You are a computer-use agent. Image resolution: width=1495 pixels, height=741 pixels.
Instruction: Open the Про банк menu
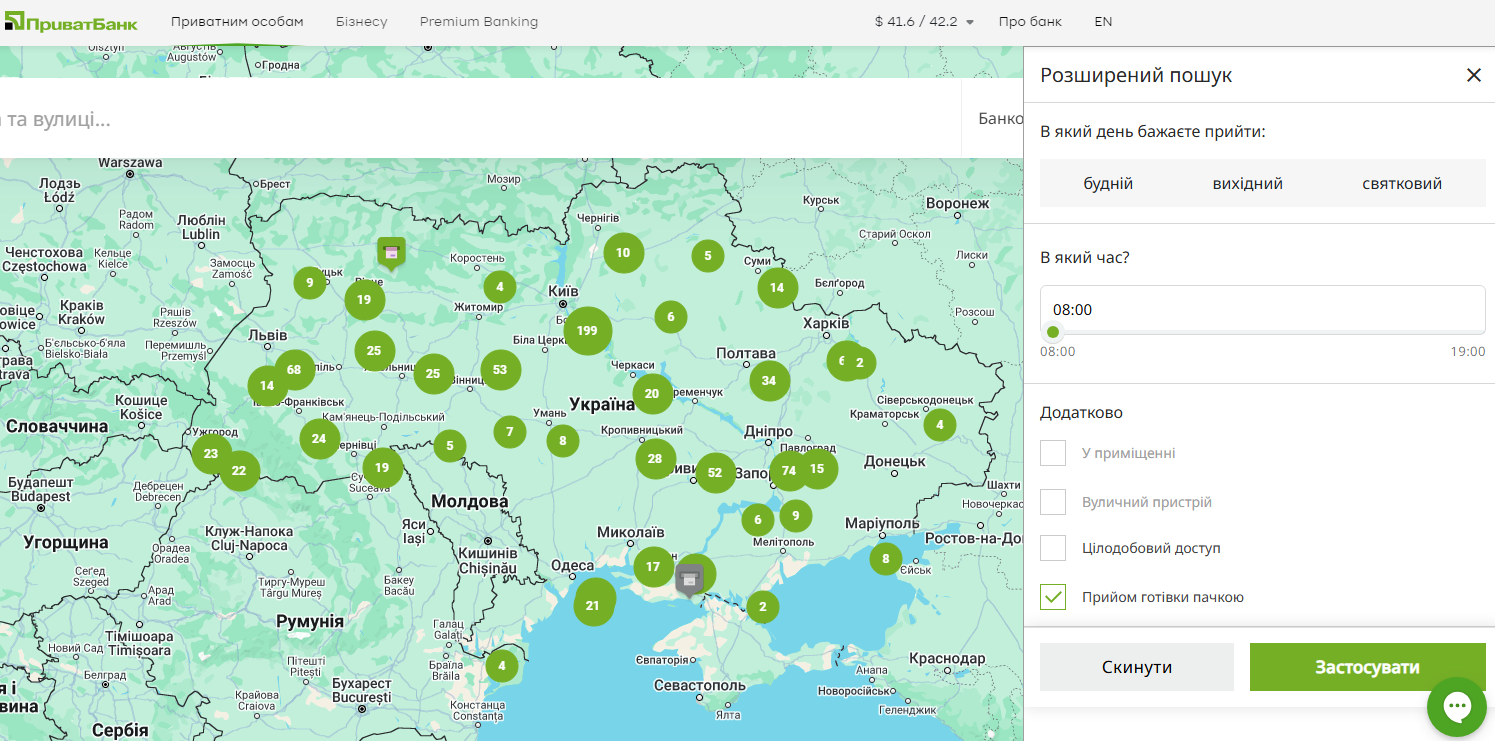[x=1030, y=22]
